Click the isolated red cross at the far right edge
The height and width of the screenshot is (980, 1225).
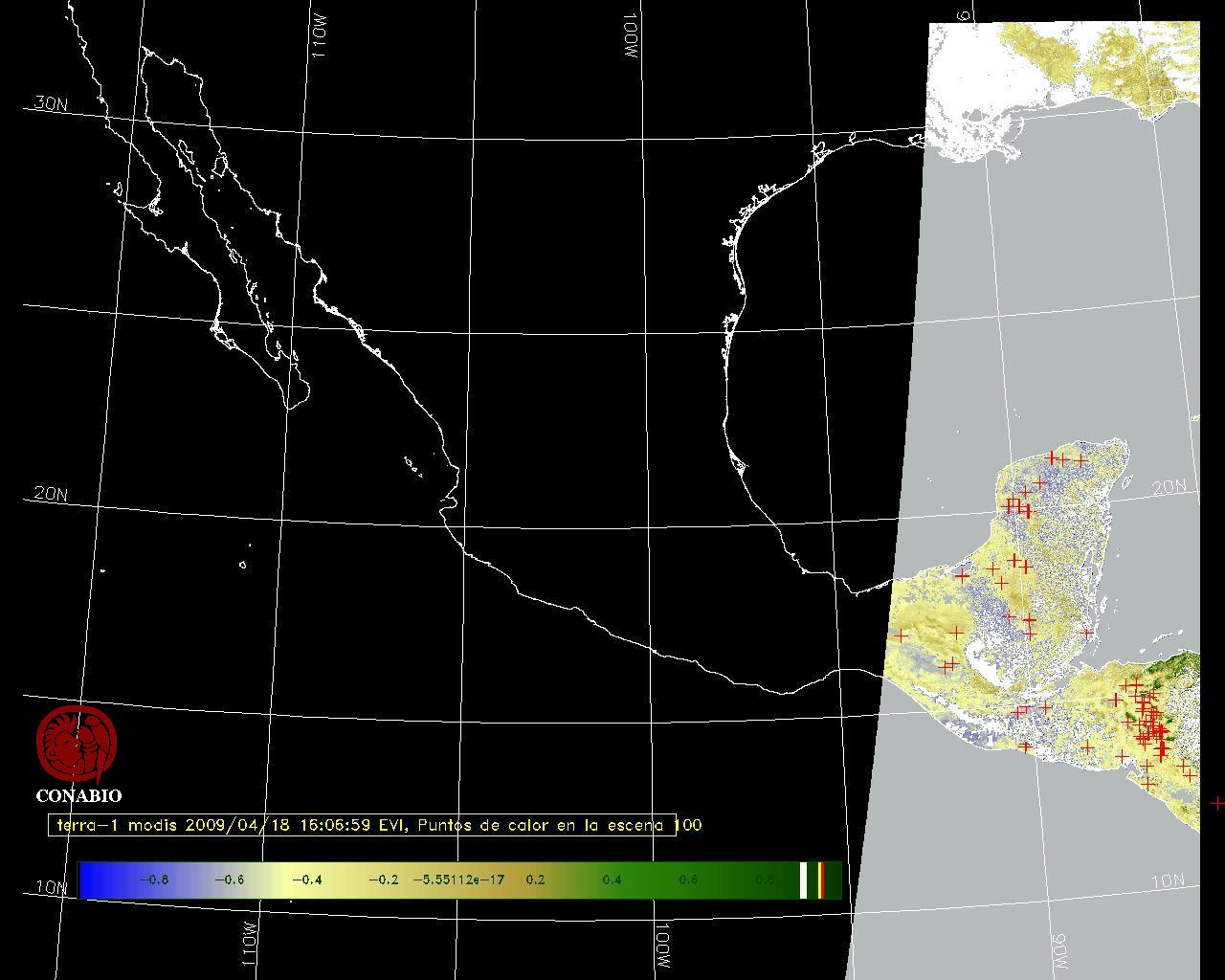pyautogui.click(x=1216, y=803)
